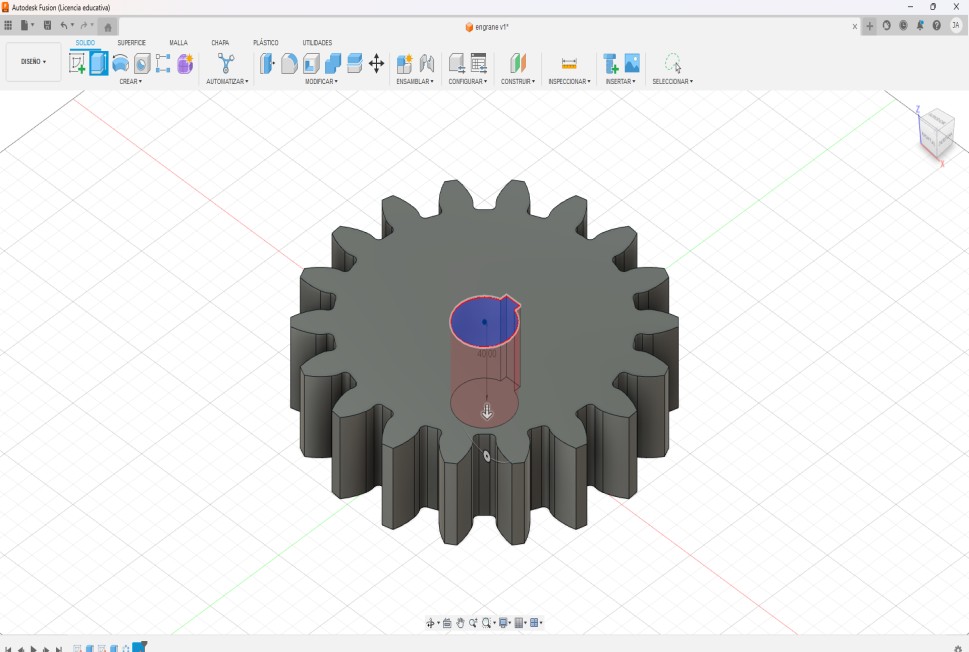Undo the last action

point(64,25)
